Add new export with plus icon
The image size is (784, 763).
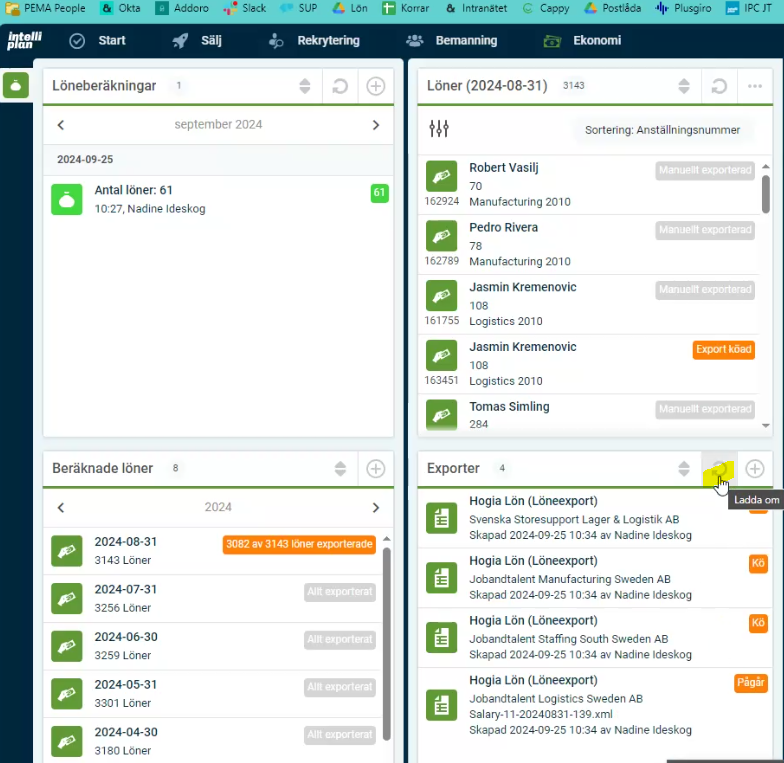coord(755,468)
